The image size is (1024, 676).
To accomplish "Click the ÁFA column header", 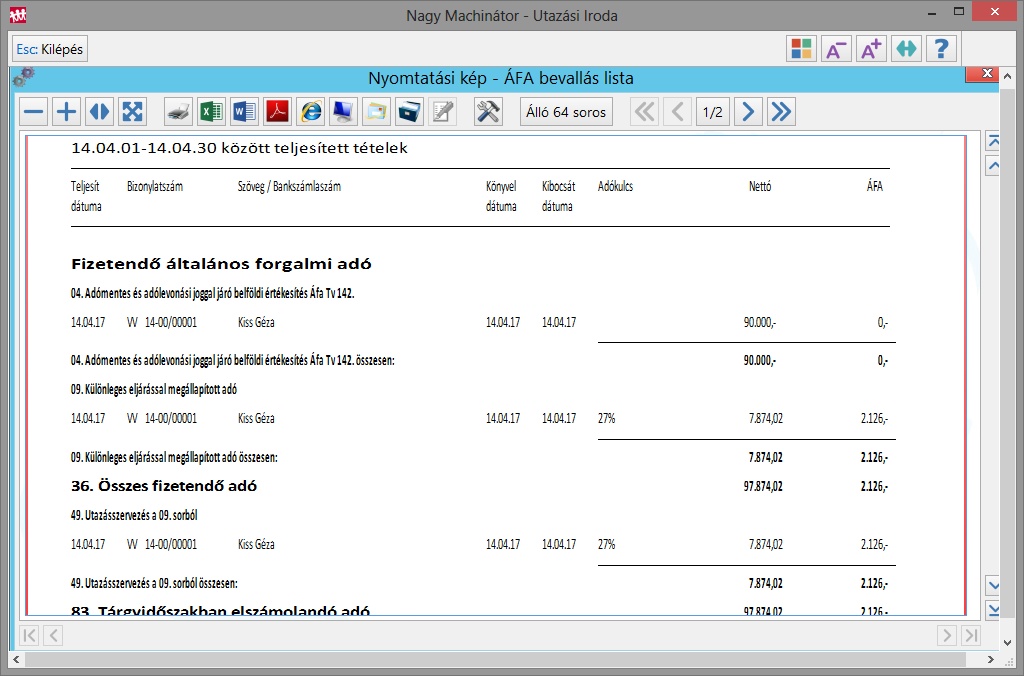I will click(x=875, y=187).
